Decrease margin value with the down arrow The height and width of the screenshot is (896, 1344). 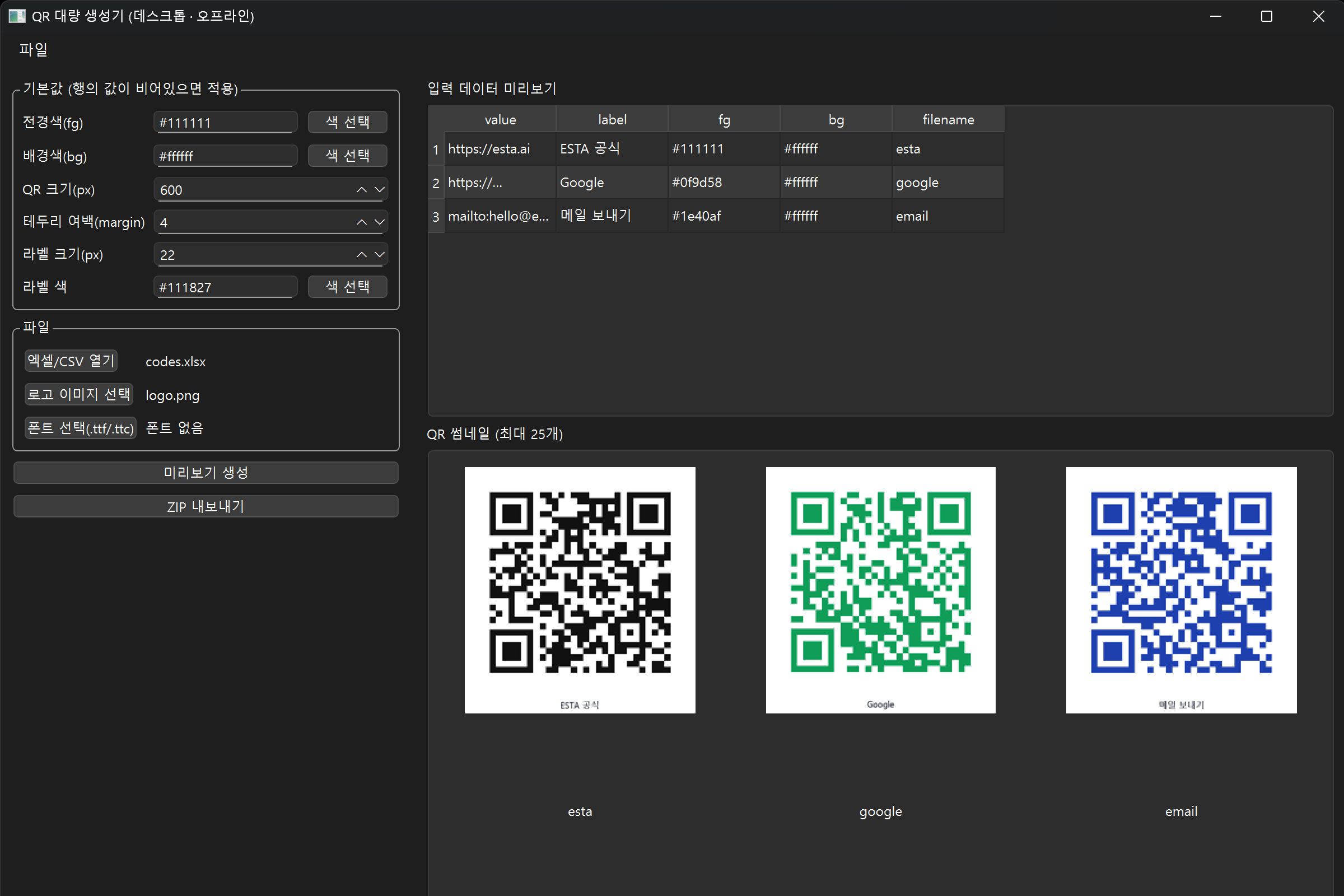pos(380,222)
